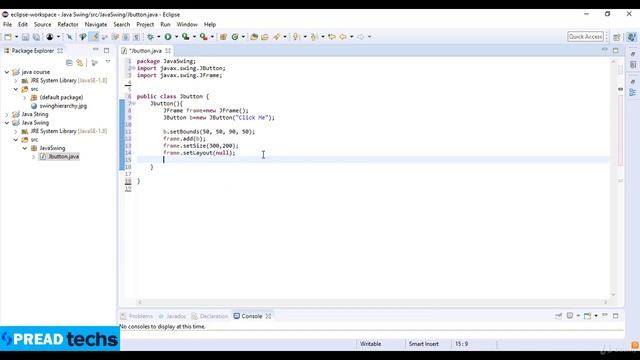Select the Java perspective icon
The height and width of the screenshot is (360, 640).
coord(631,37)
